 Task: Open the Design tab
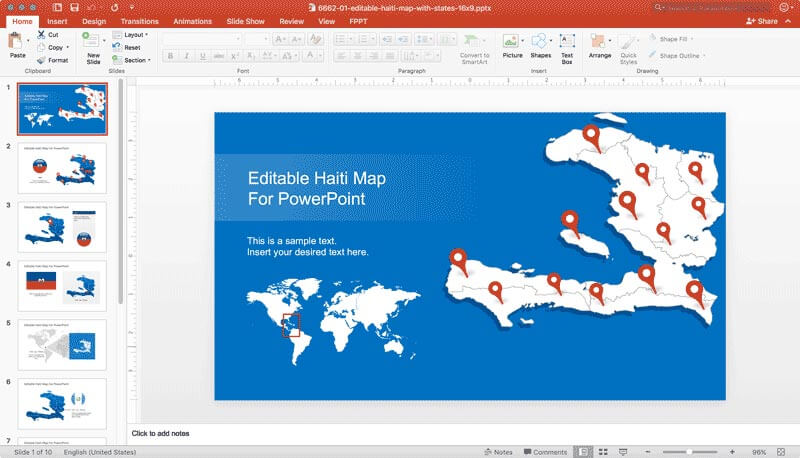(x=94, y=21)
